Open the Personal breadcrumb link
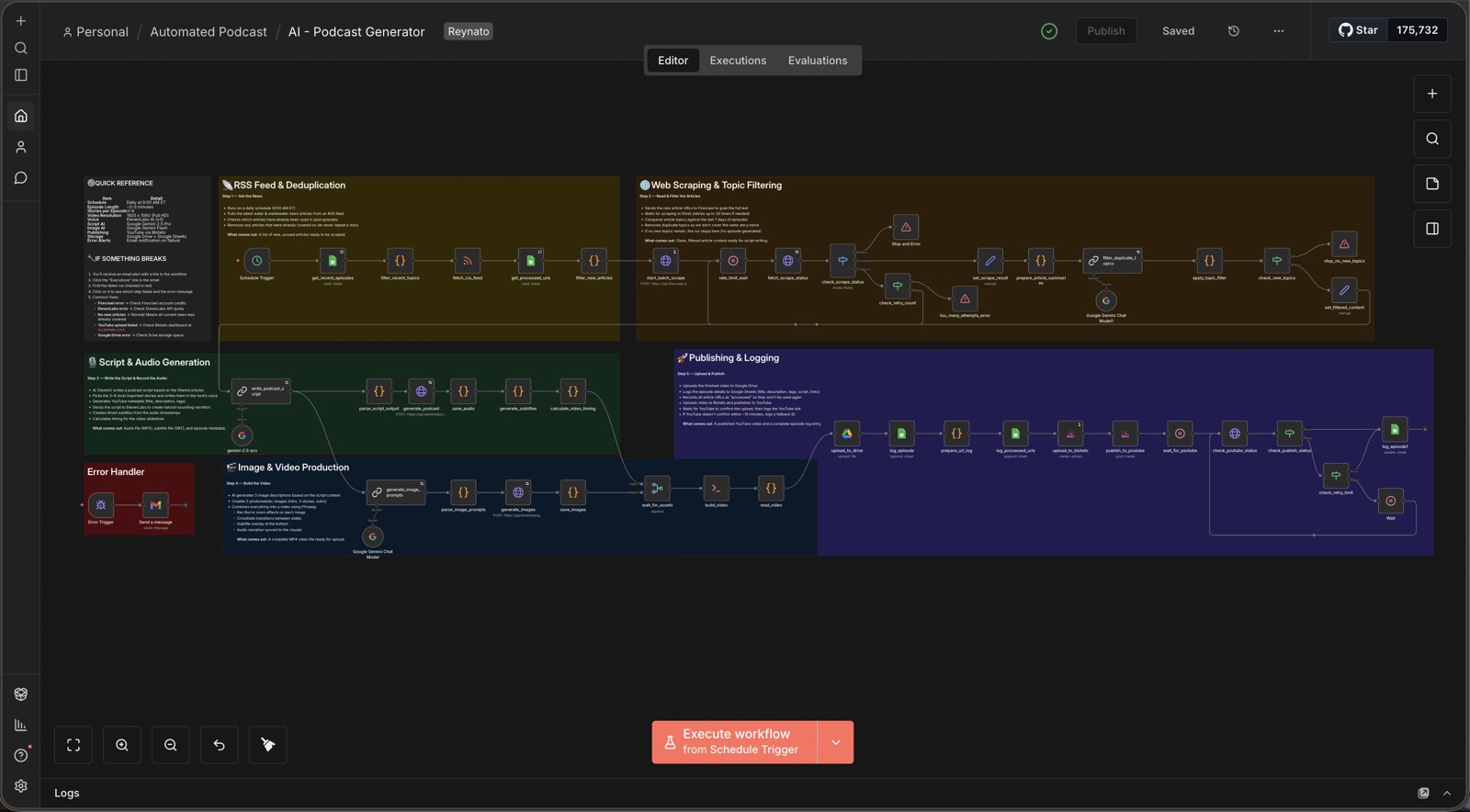 pyautogui.click(x=95, y=31)
